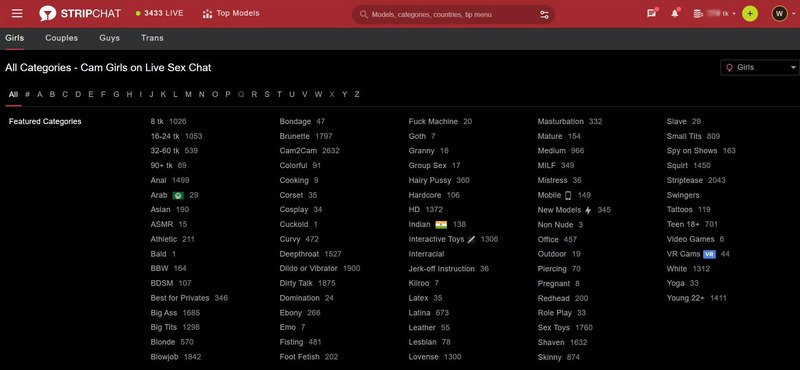Viewport: 800px width, 370px height.
Task: Open the Top Models podium icon link
Action: point(207,14)
